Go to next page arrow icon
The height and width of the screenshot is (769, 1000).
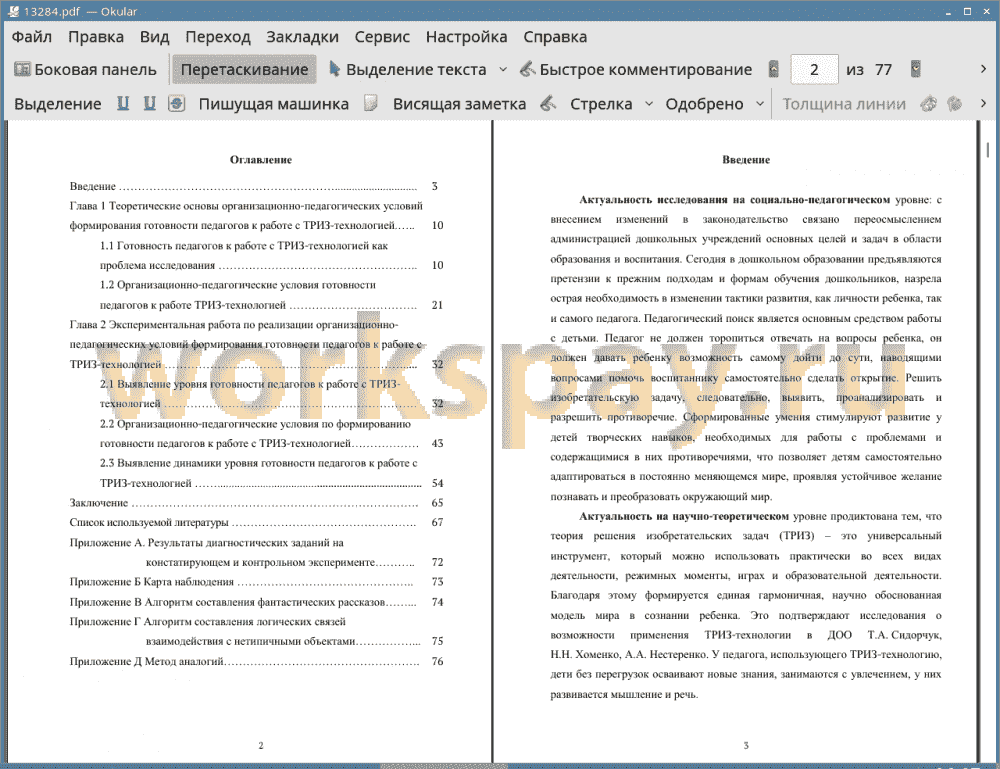(x=916, y=69)
